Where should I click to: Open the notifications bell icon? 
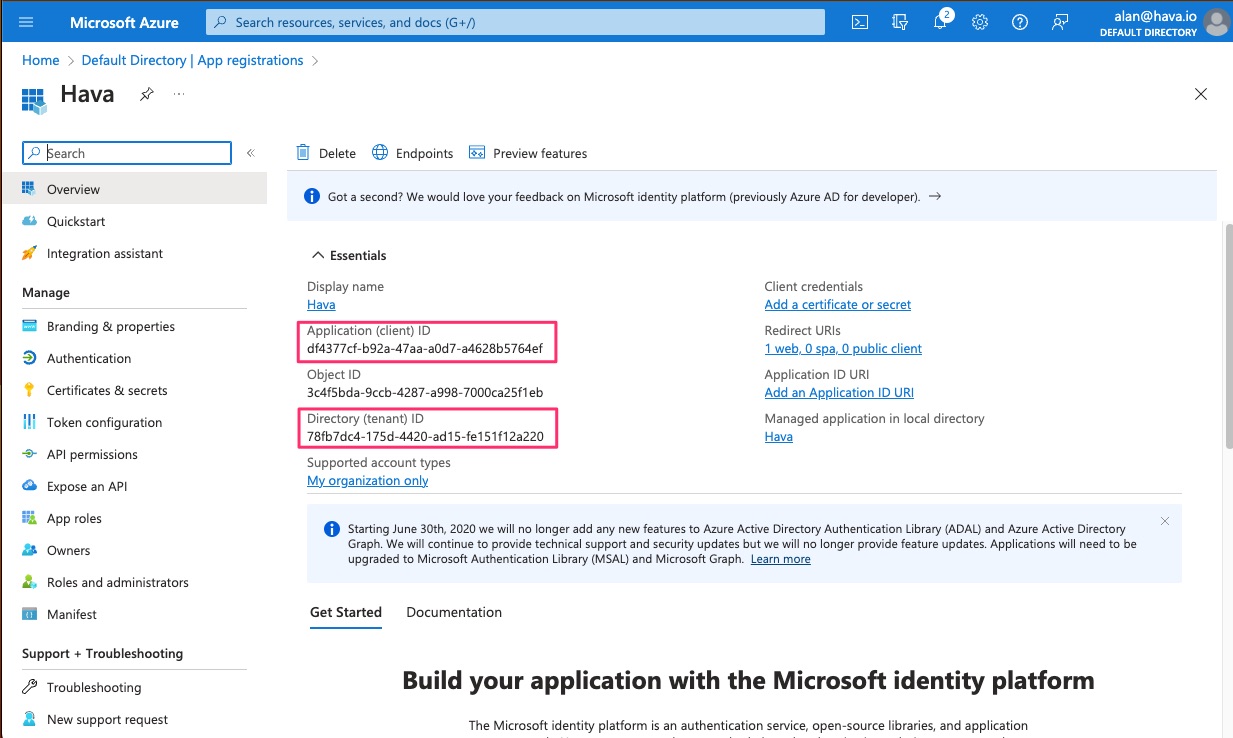tap(940, 22)
